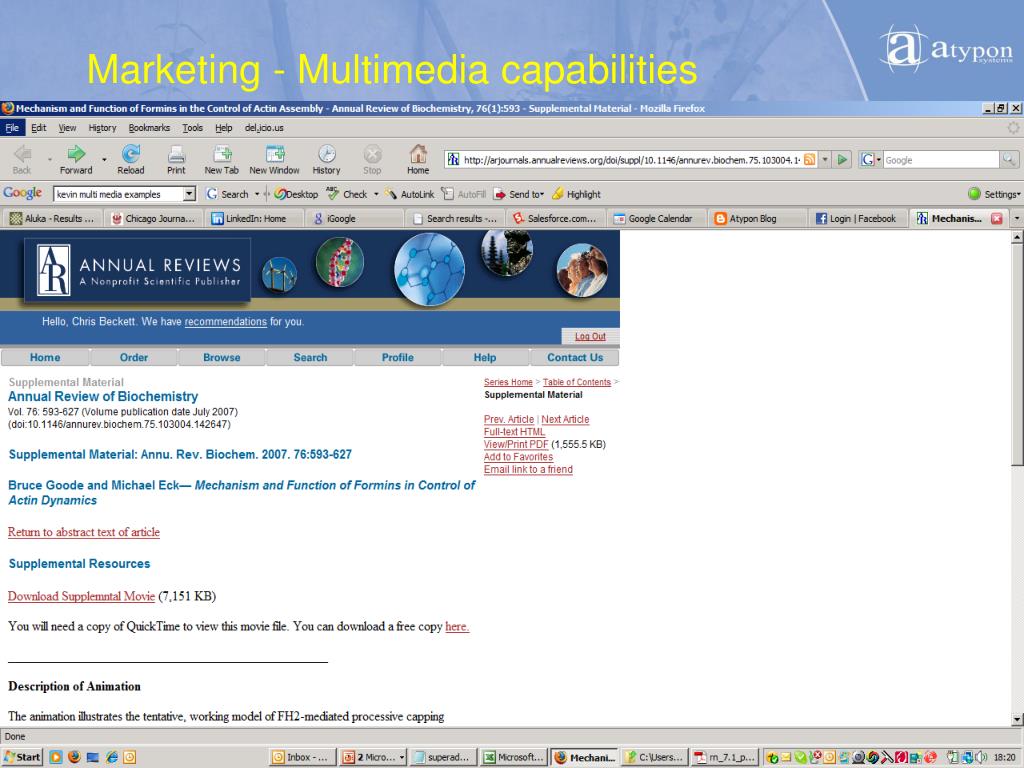This screenshot has width=1024, height=768.
Task: Open the View/Print PDF link
Action: pyautogui.click(x=516, y=444)
